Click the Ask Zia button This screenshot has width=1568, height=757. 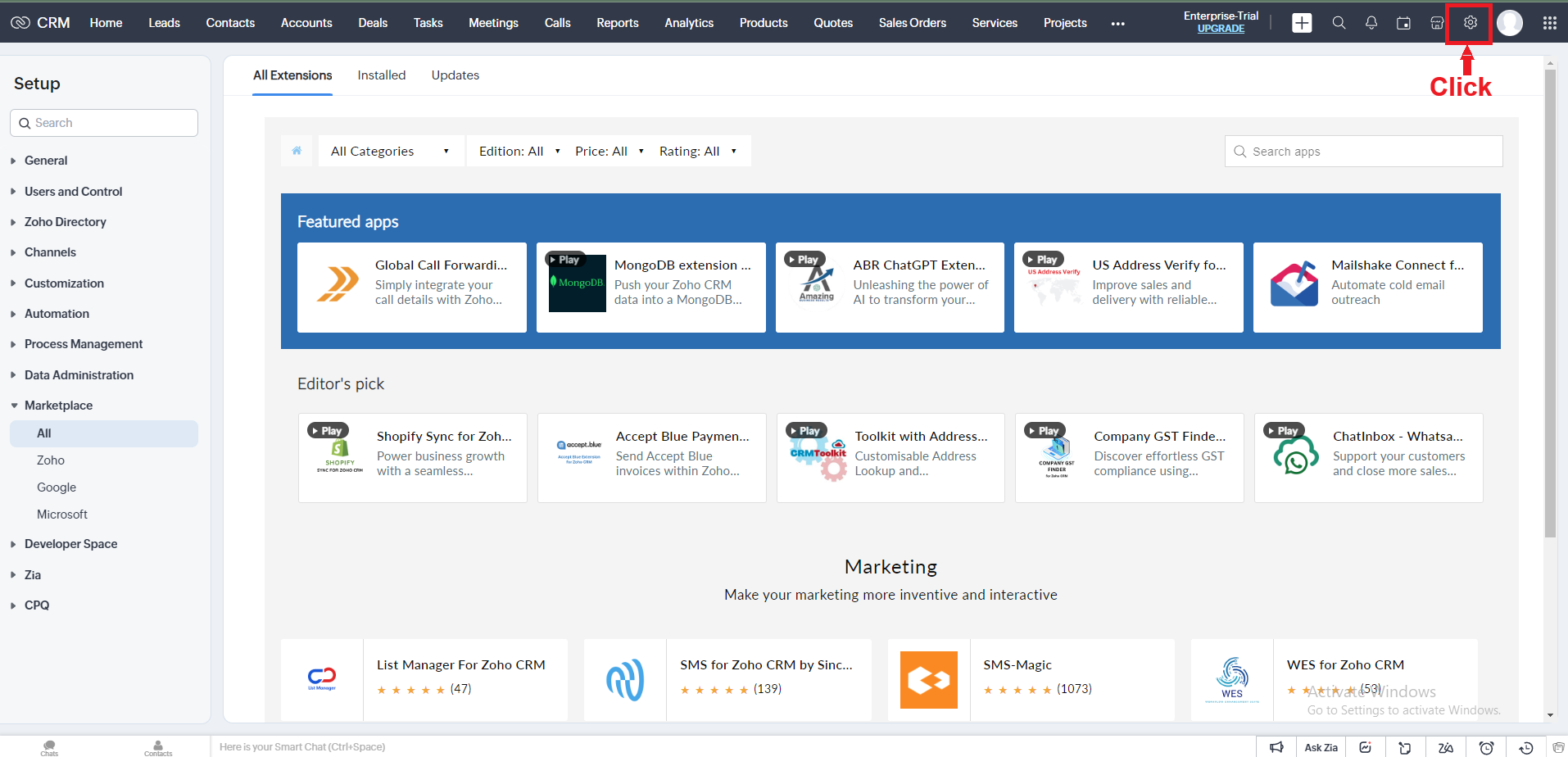tap(1321, 747)
